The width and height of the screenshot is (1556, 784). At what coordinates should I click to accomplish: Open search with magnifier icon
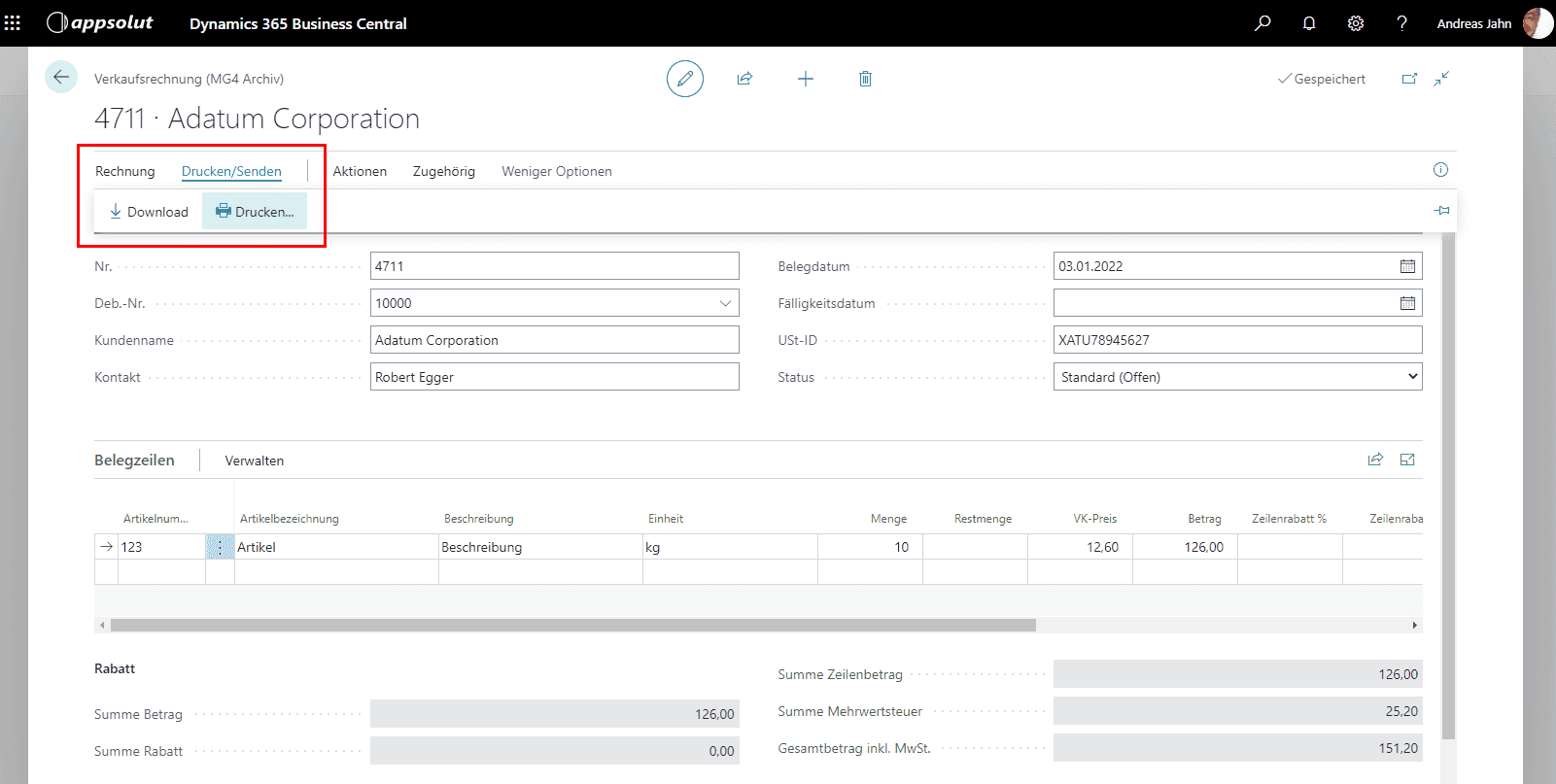coord(1262,23)
